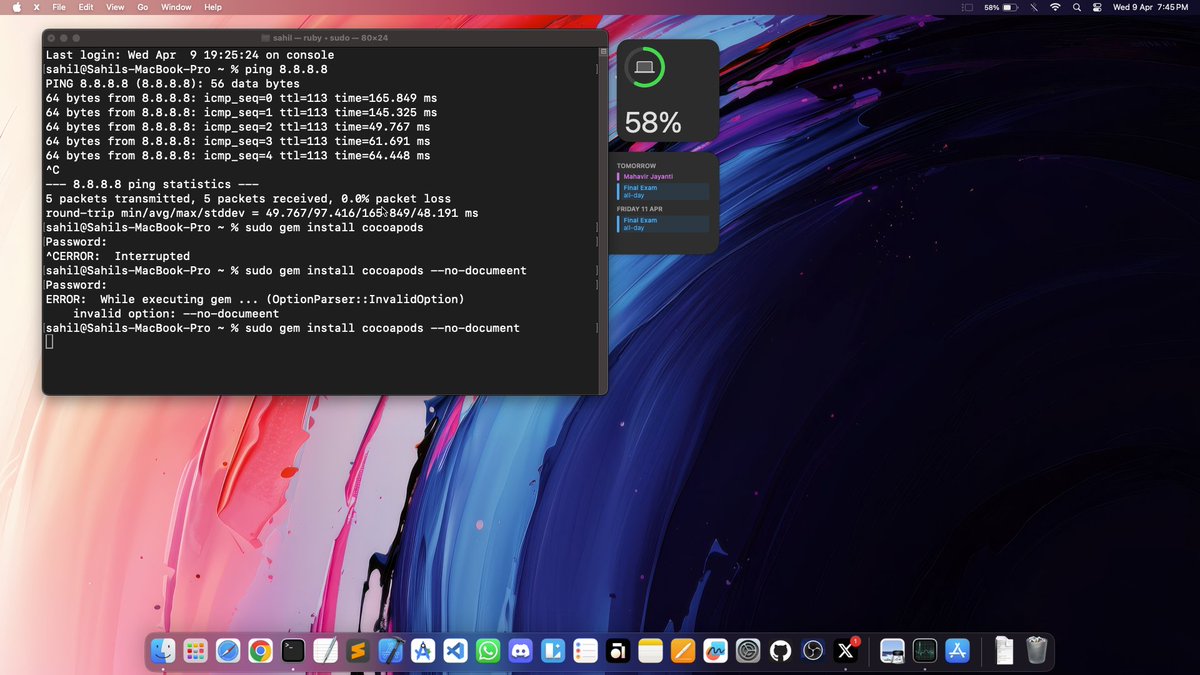1200x675 pixels.
Task: Open Spotlight search in menu bar
Action: pos(1077,7)
